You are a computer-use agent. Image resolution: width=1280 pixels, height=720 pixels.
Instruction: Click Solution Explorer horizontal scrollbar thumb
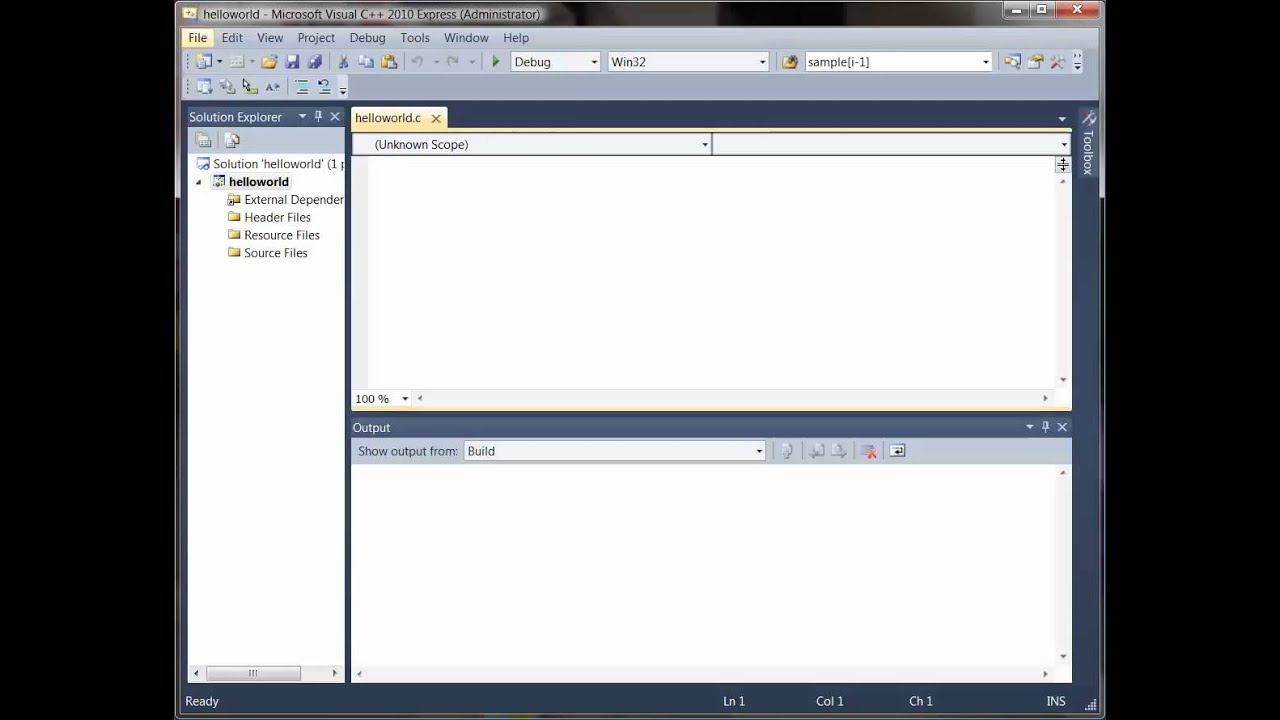point(253,674)
